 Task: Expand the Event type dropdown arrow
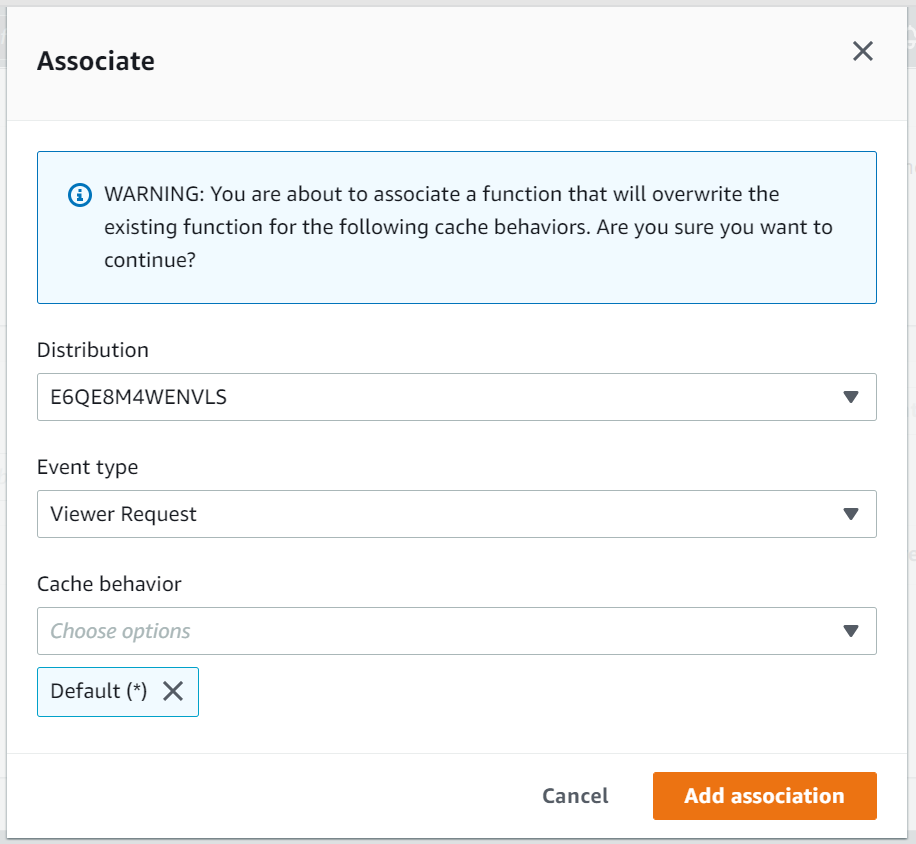point(851,514)
